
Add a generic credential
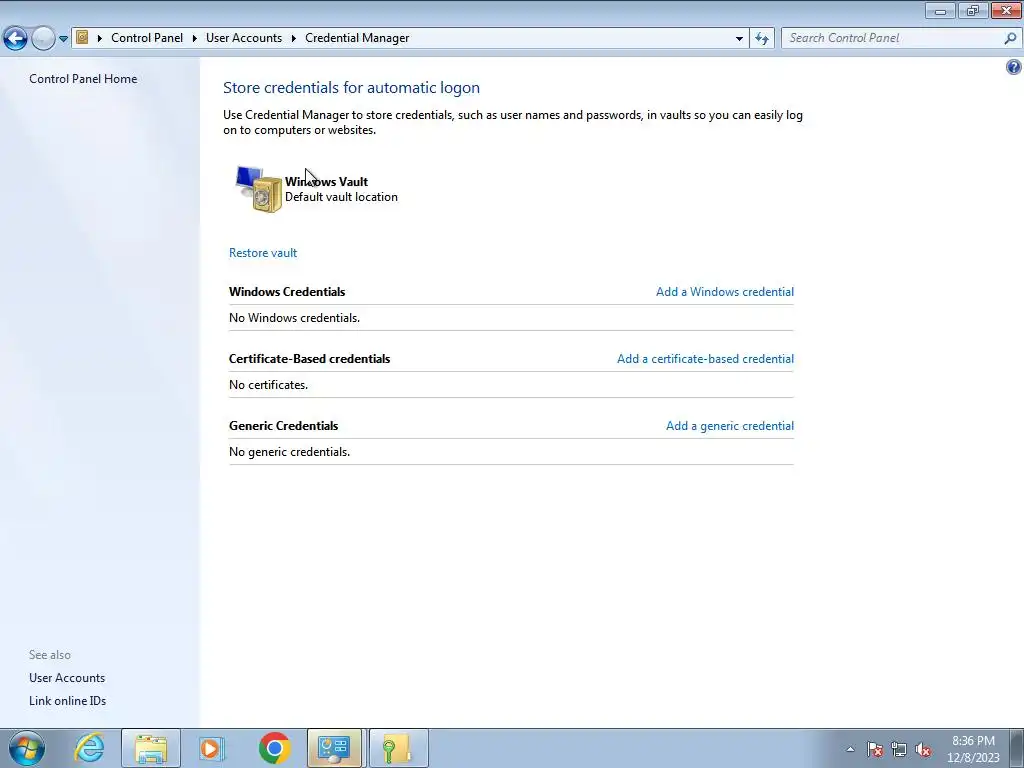tap(730, 426)
